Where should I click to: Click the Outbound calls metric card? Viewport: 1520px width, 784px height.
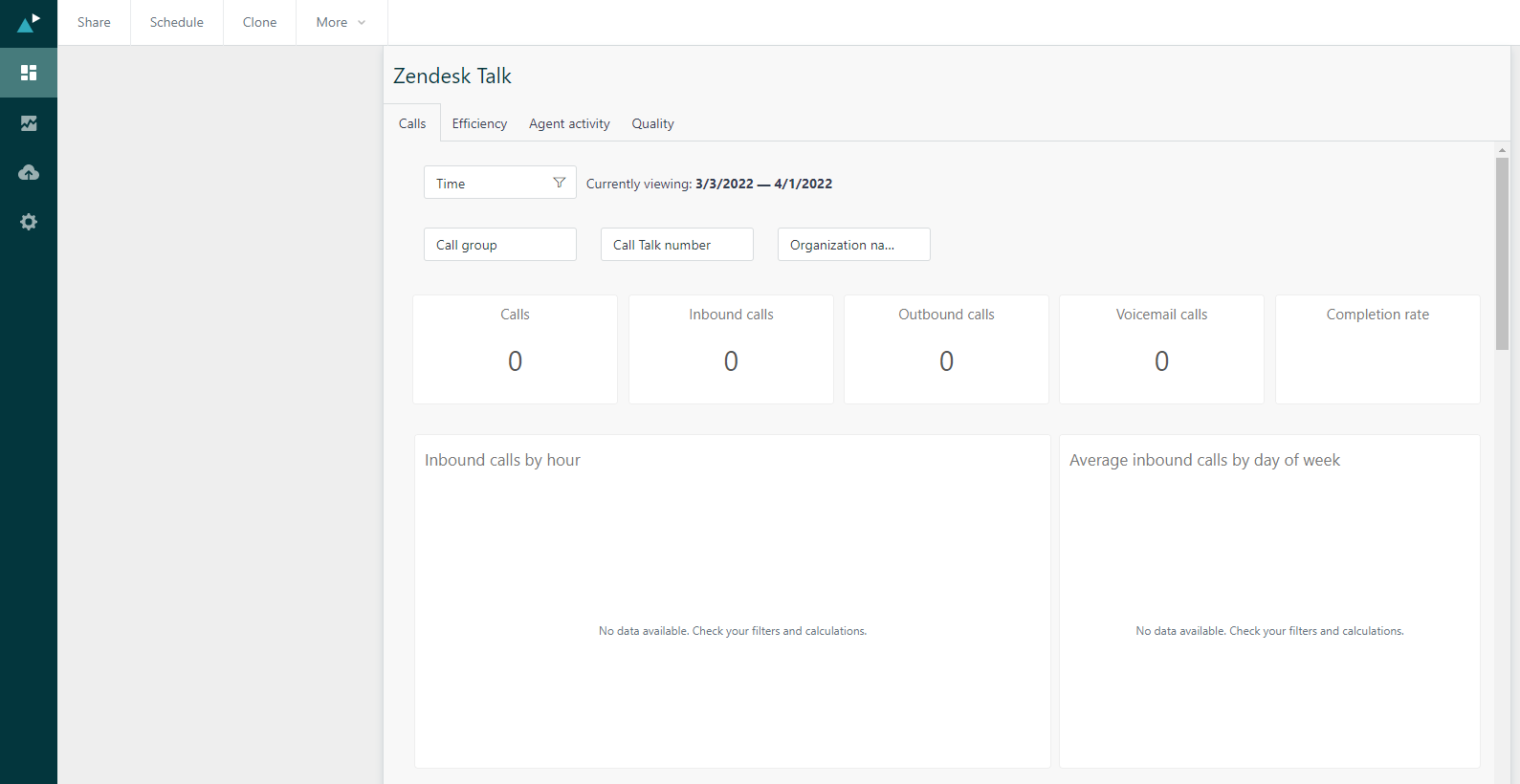pos(946,349)
